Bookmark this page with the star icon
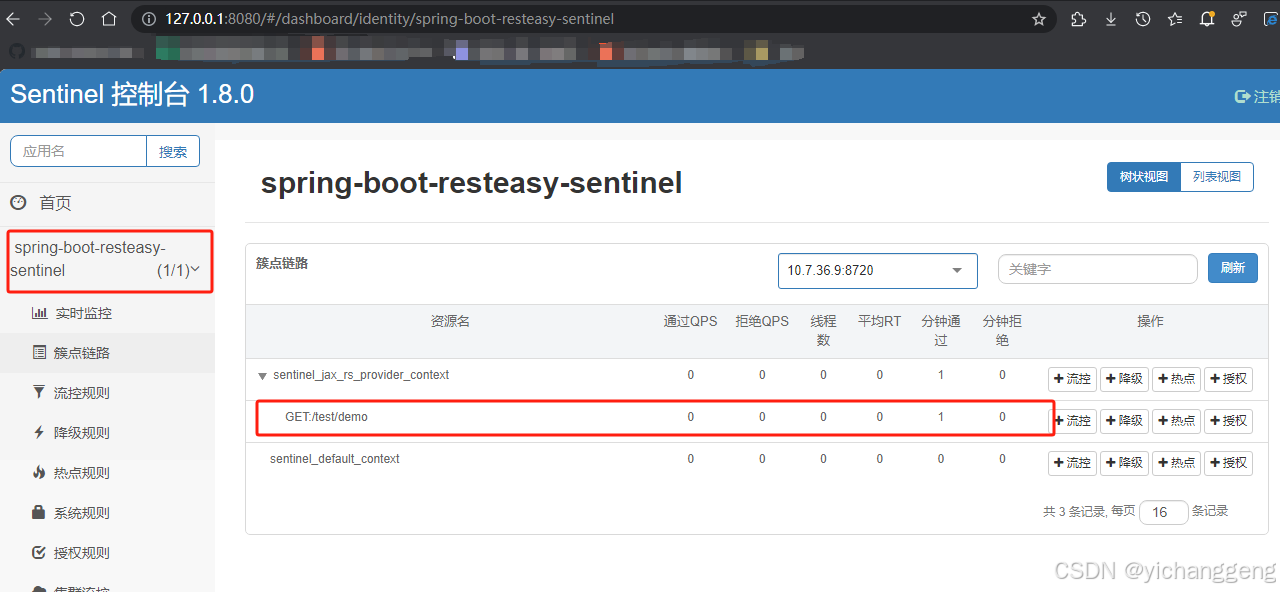The image size is (1280, 592). pyautogui.click(x=1039, y=19)
